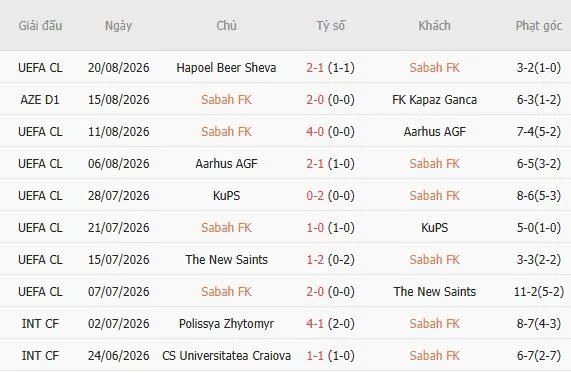The width and height of the screenshot is (571, 373).
Task: Select the Polissya Zhytomyr team name
Action: coord(226,323)
